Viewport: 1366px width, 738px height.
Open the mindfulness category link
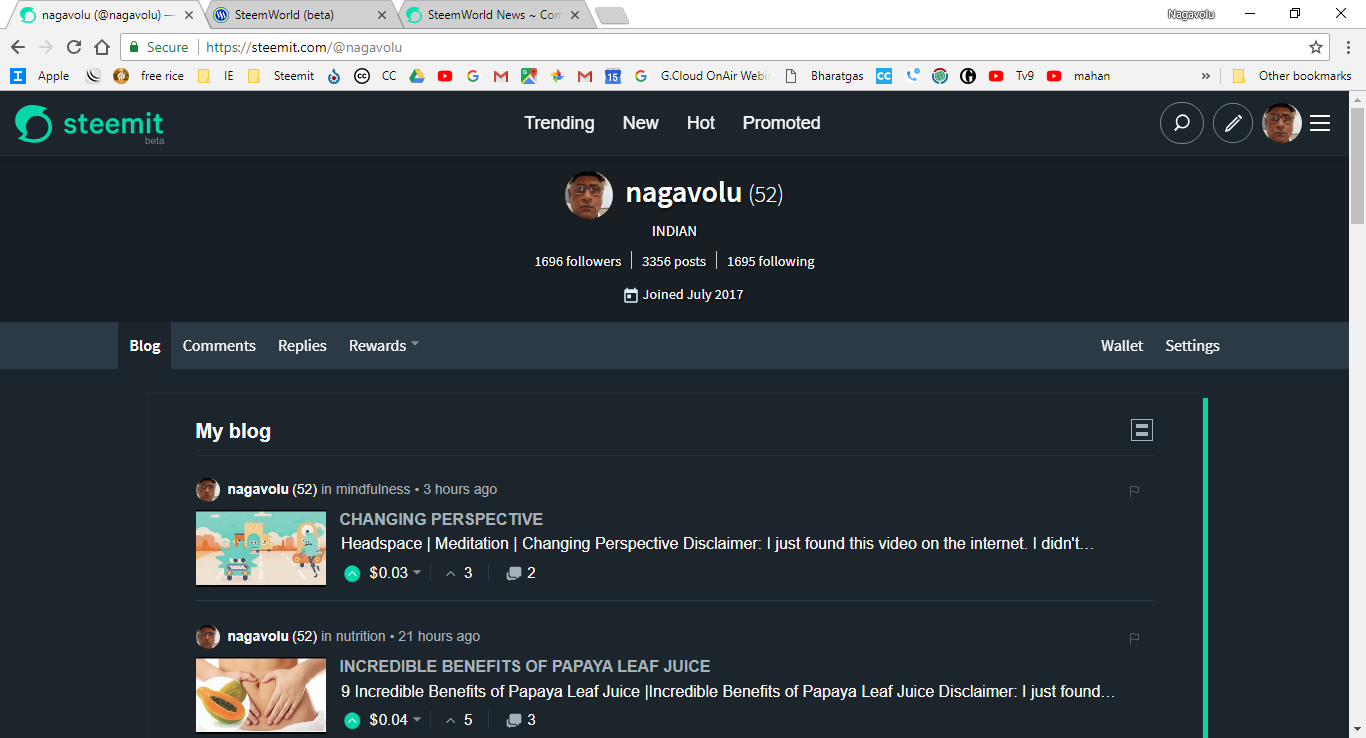(373, 489)
